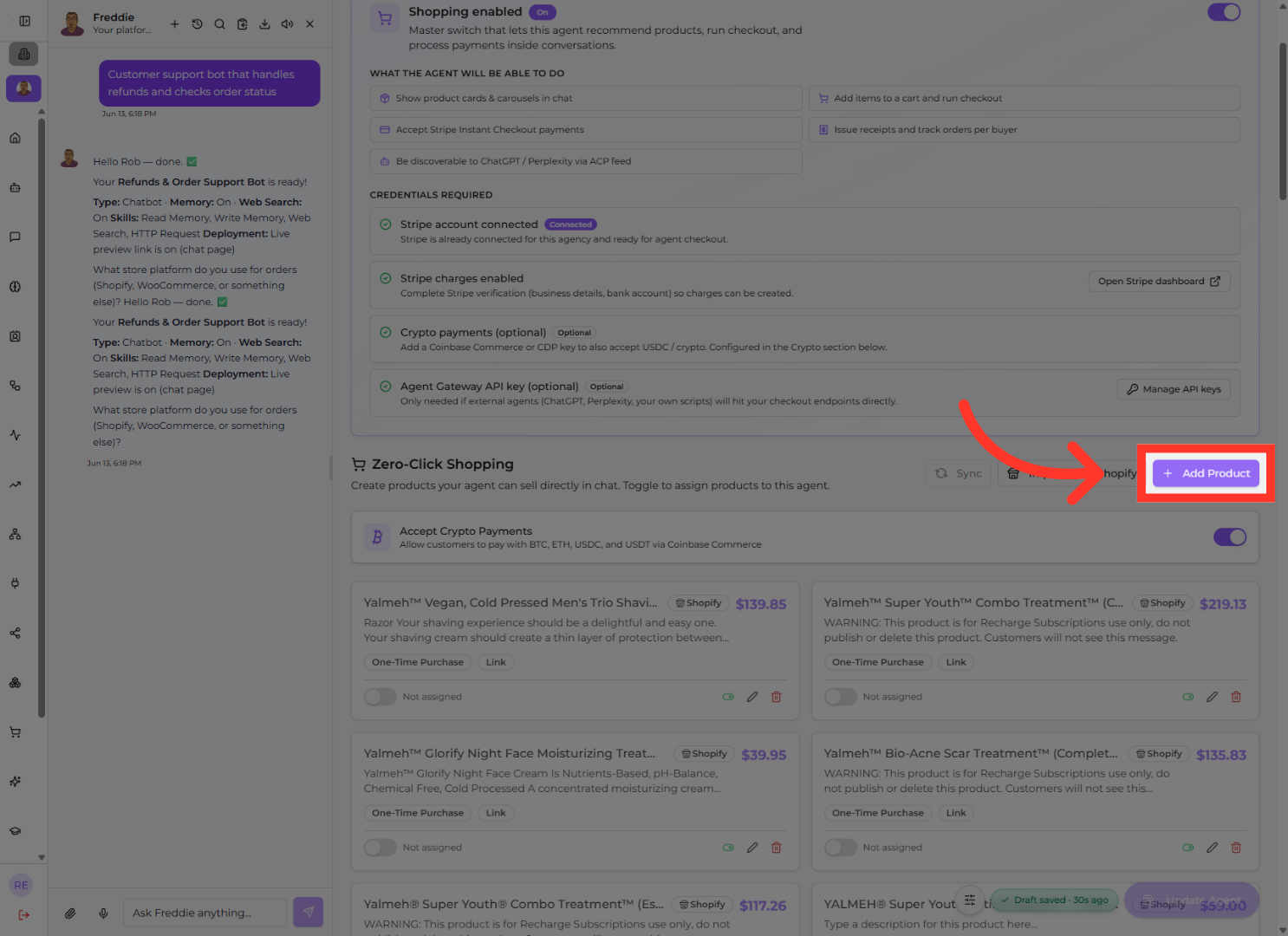Click the Ask Freddie anything input field
Screen dimensions: 1288x936
click(x=205, y=913)
